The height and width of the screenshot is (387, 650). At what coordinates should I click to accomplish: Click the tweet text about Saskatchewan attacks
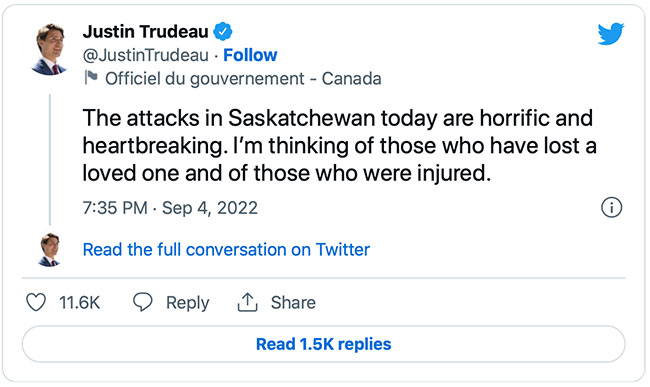[339, 145]
